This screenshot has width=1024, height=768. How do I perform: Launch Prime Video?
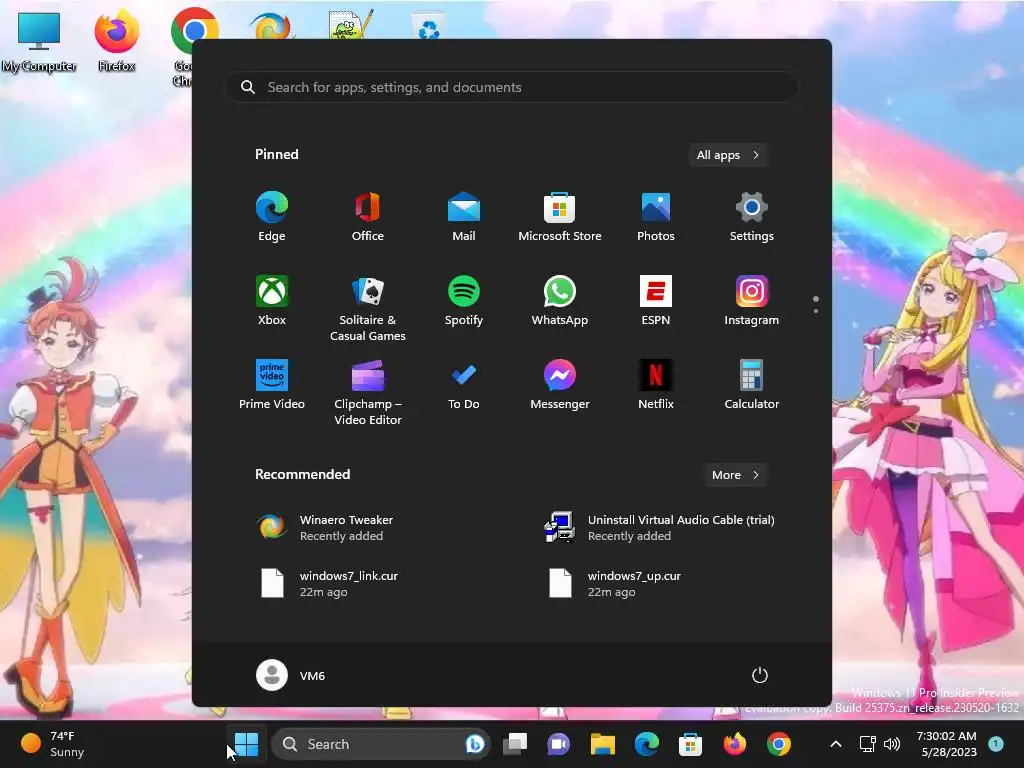click(x=272, y=385)
